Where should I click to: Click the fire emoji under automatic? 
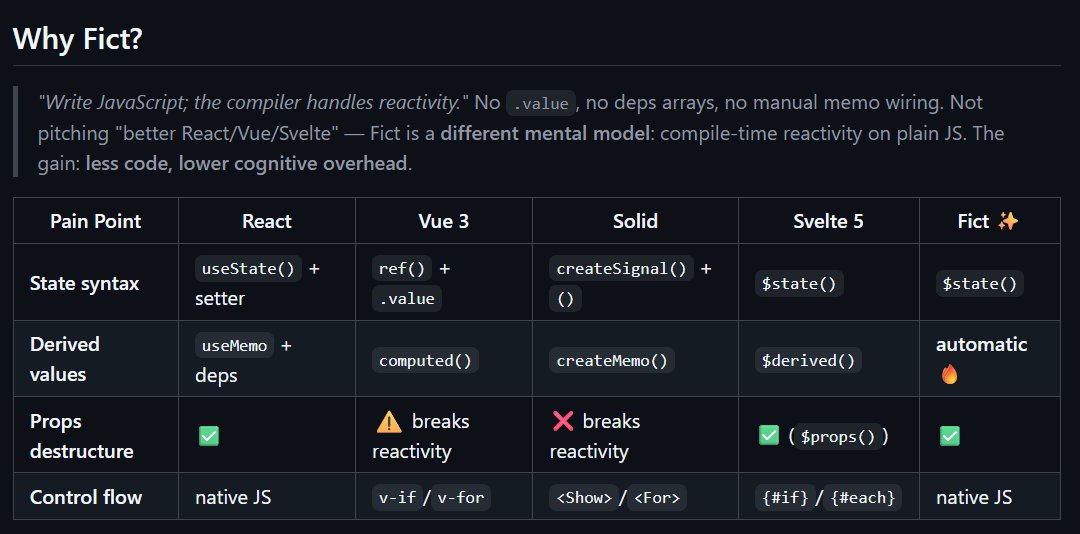pos(949,374)
